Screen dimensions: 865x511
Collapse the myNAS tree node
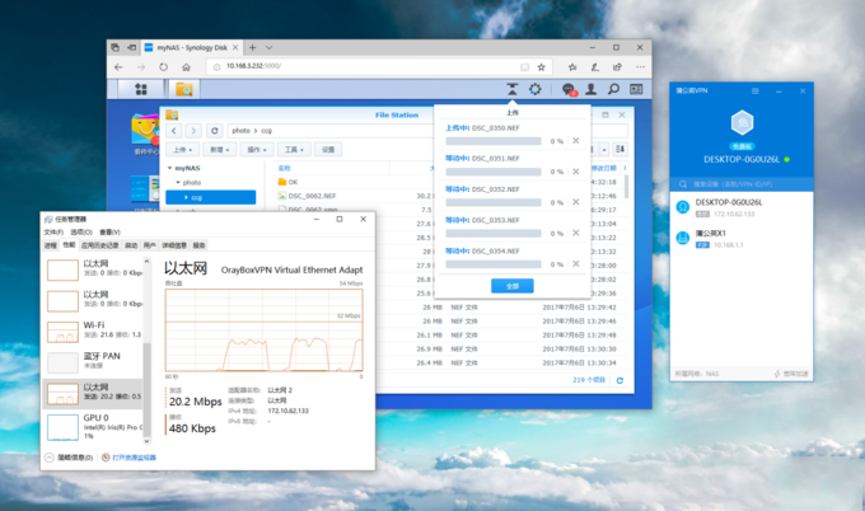pos(170,168)
